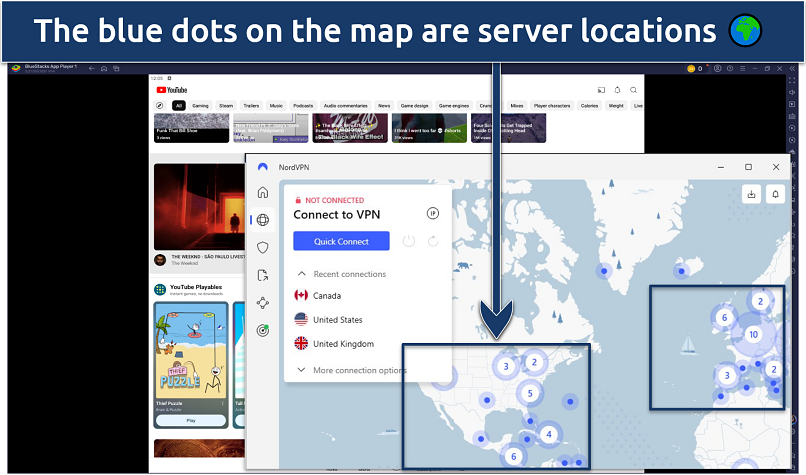This screenshot has width=806, height=475.
Task: Open the NordVPN home icon in sidebar
Action: [263, 193]
